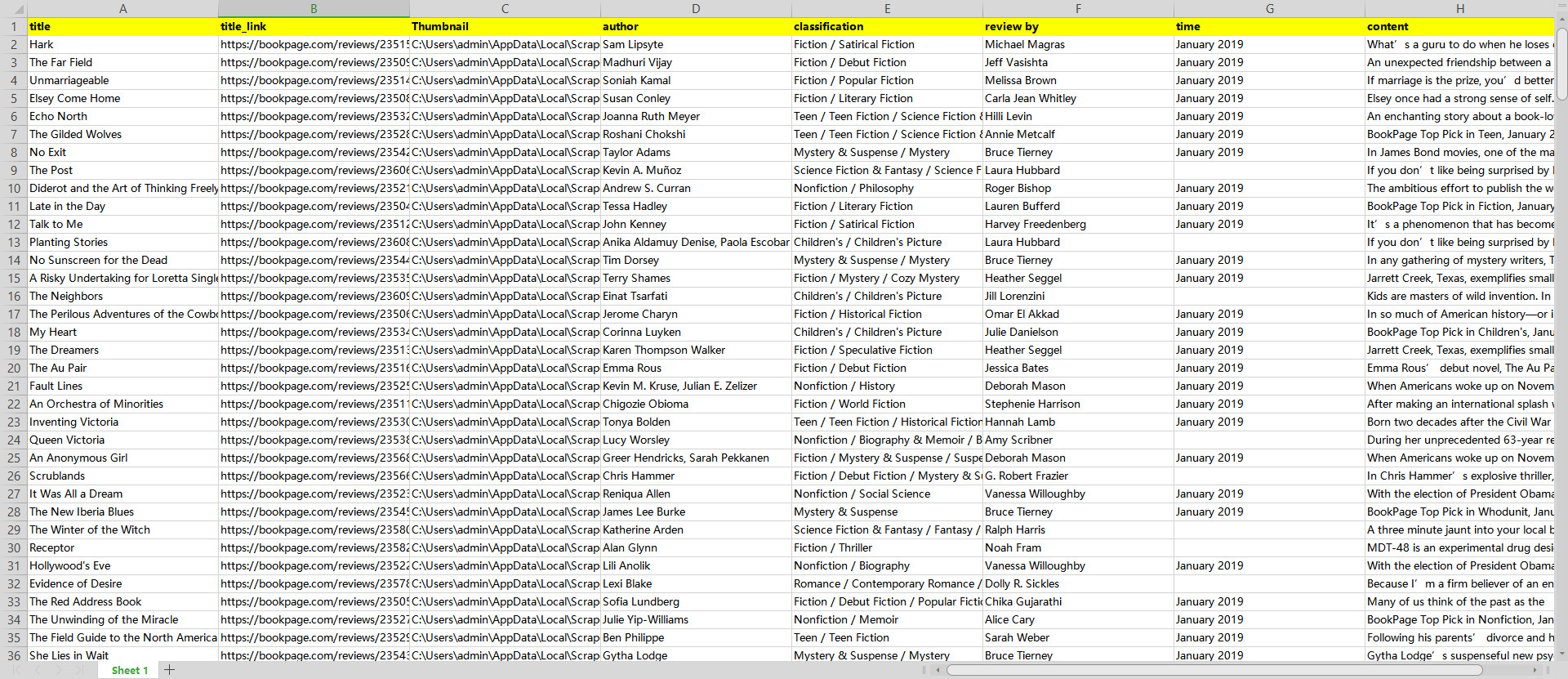Select row 1 header number
1568x679 pixels.
(14, 26)
